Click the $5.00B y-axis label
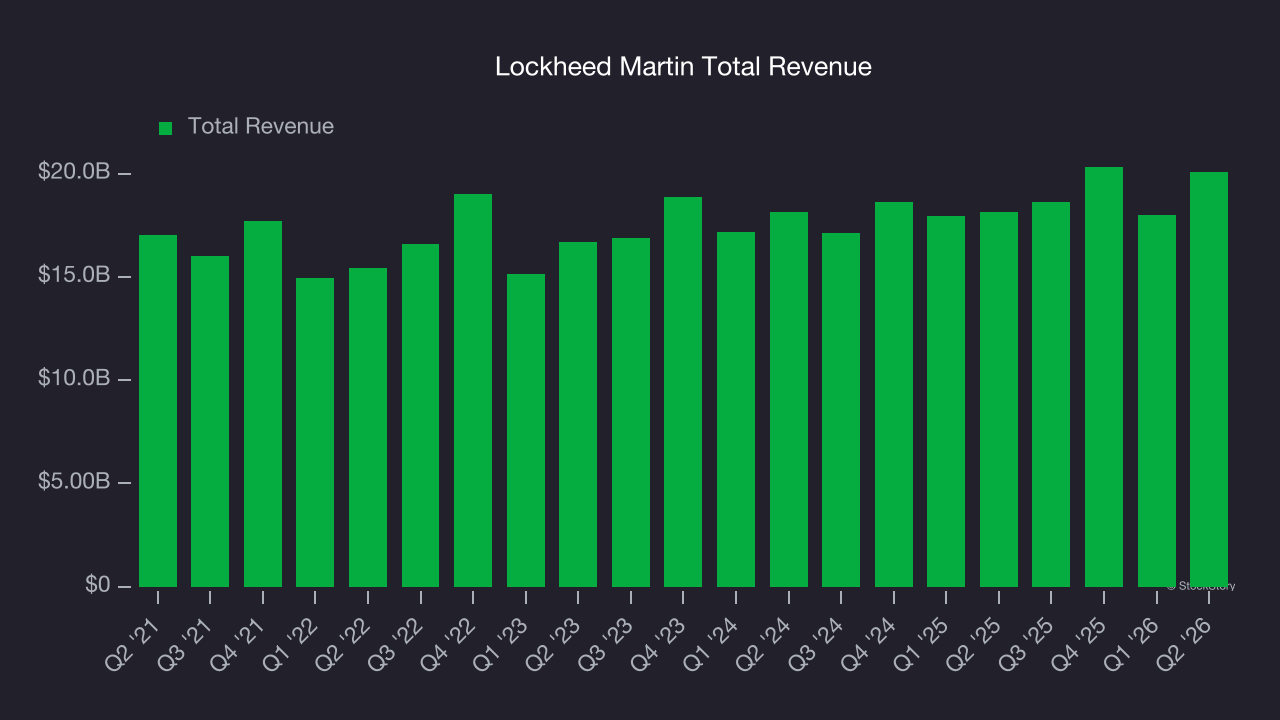Viewport: 1280px width, 720px height. 74,481
